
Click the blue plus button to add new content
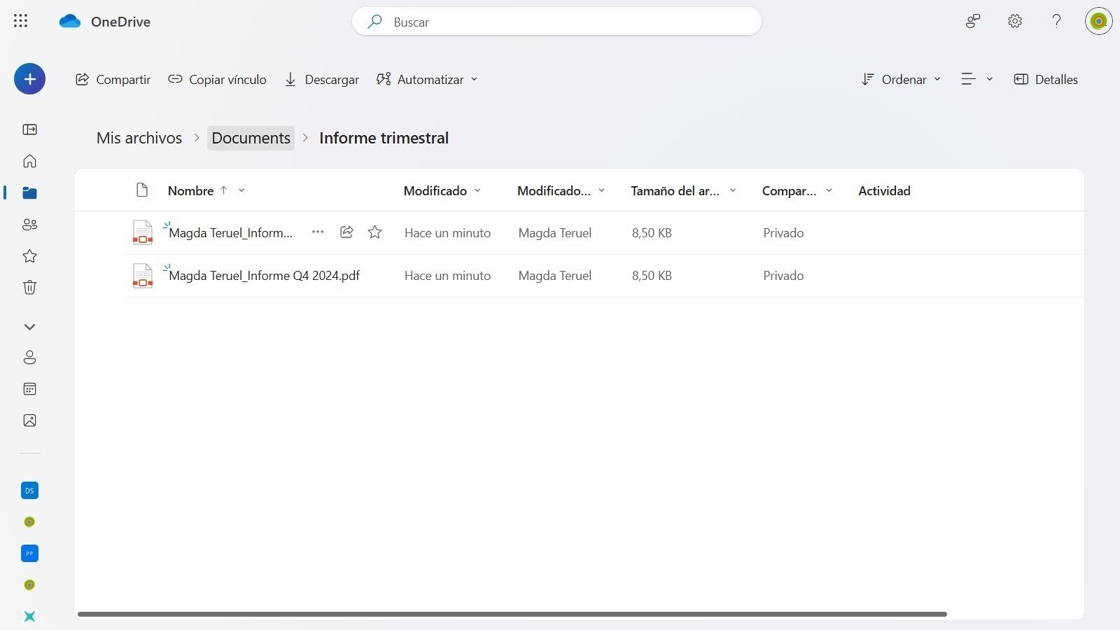[29, 79]
